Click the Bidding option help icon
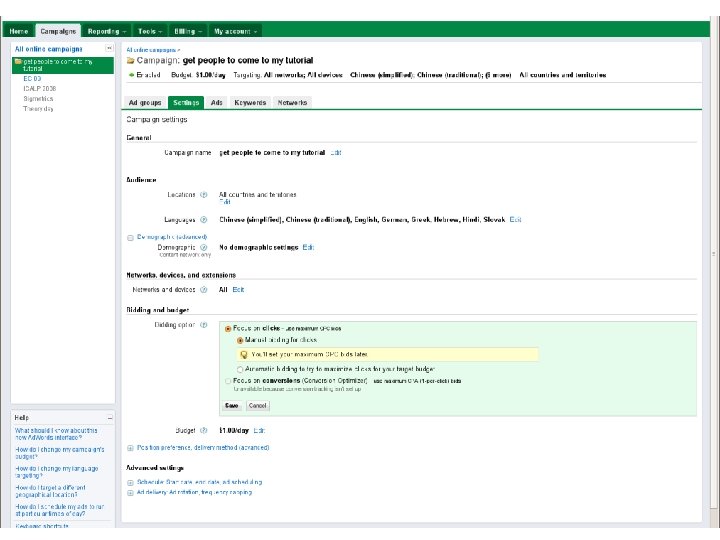Image resolution: width=720 pixels, height=540 pixels. pos(203,325)
